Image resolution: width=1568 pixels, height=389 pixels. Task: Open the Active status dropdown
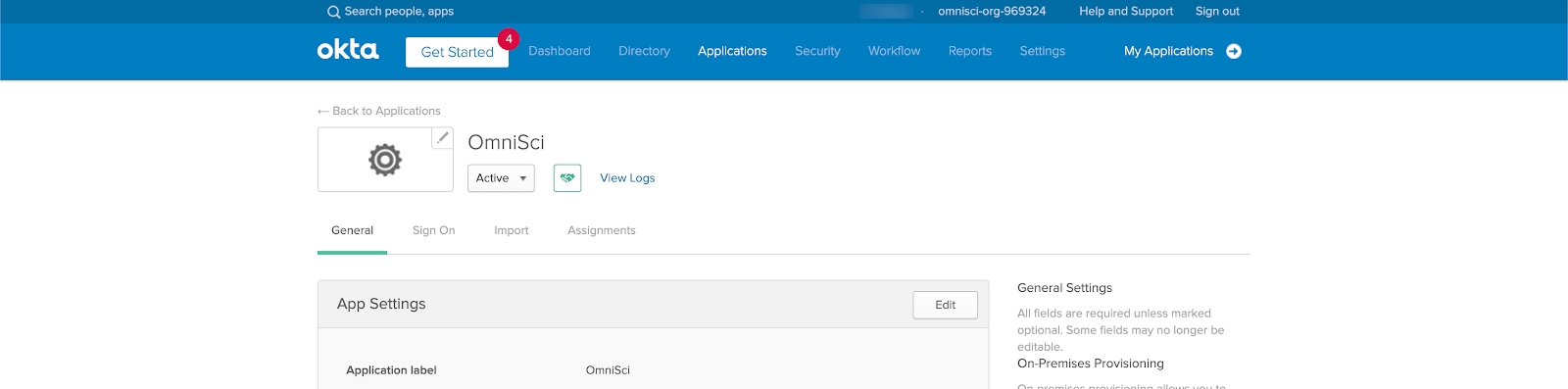[x=501, y=178]
